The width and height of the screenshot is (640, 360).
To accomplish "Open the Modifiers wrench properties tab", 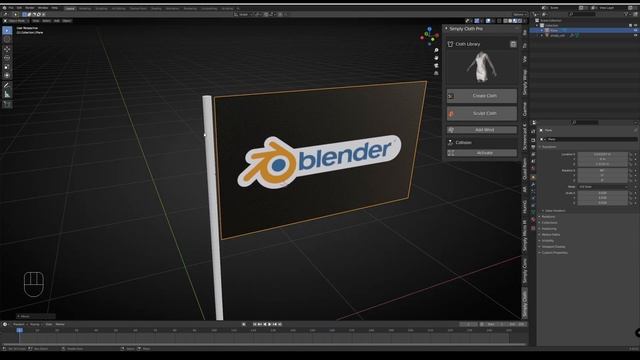I will pos(533,184).
